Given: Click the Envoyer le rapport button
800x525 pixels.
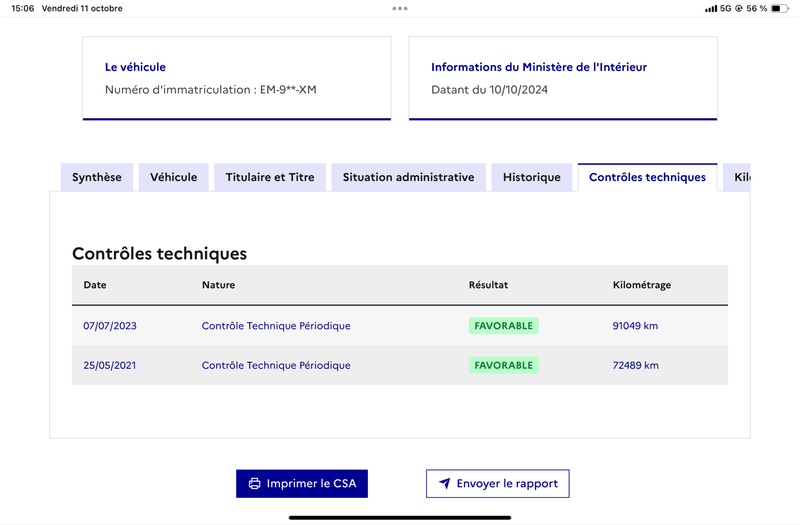Looking at the screenshot, I should (498, 484).
